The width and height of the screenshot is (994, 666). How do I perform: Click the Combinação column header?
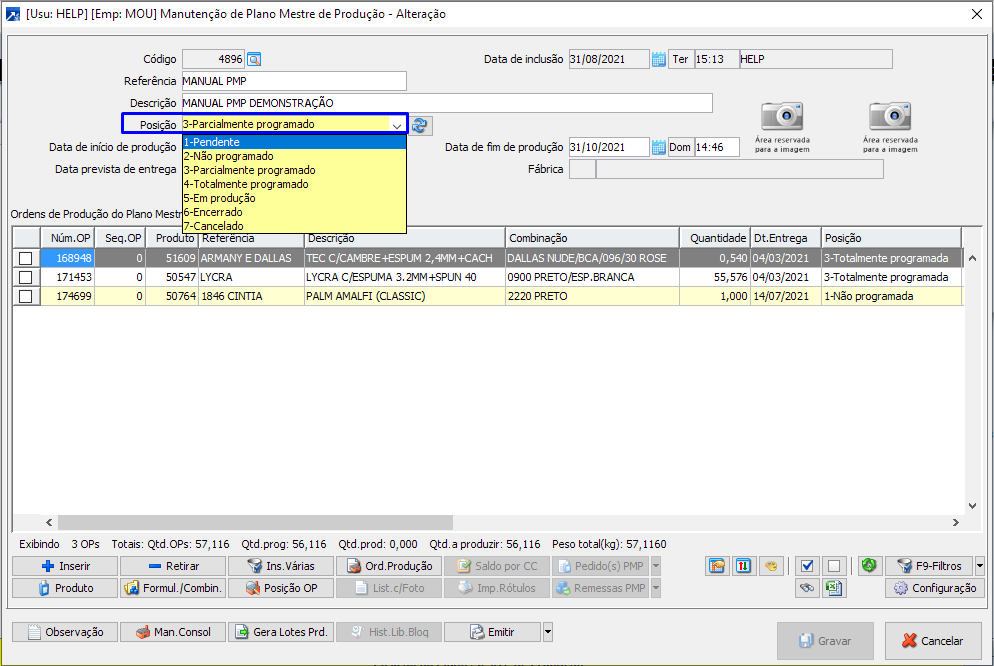[x=592, y=238]
